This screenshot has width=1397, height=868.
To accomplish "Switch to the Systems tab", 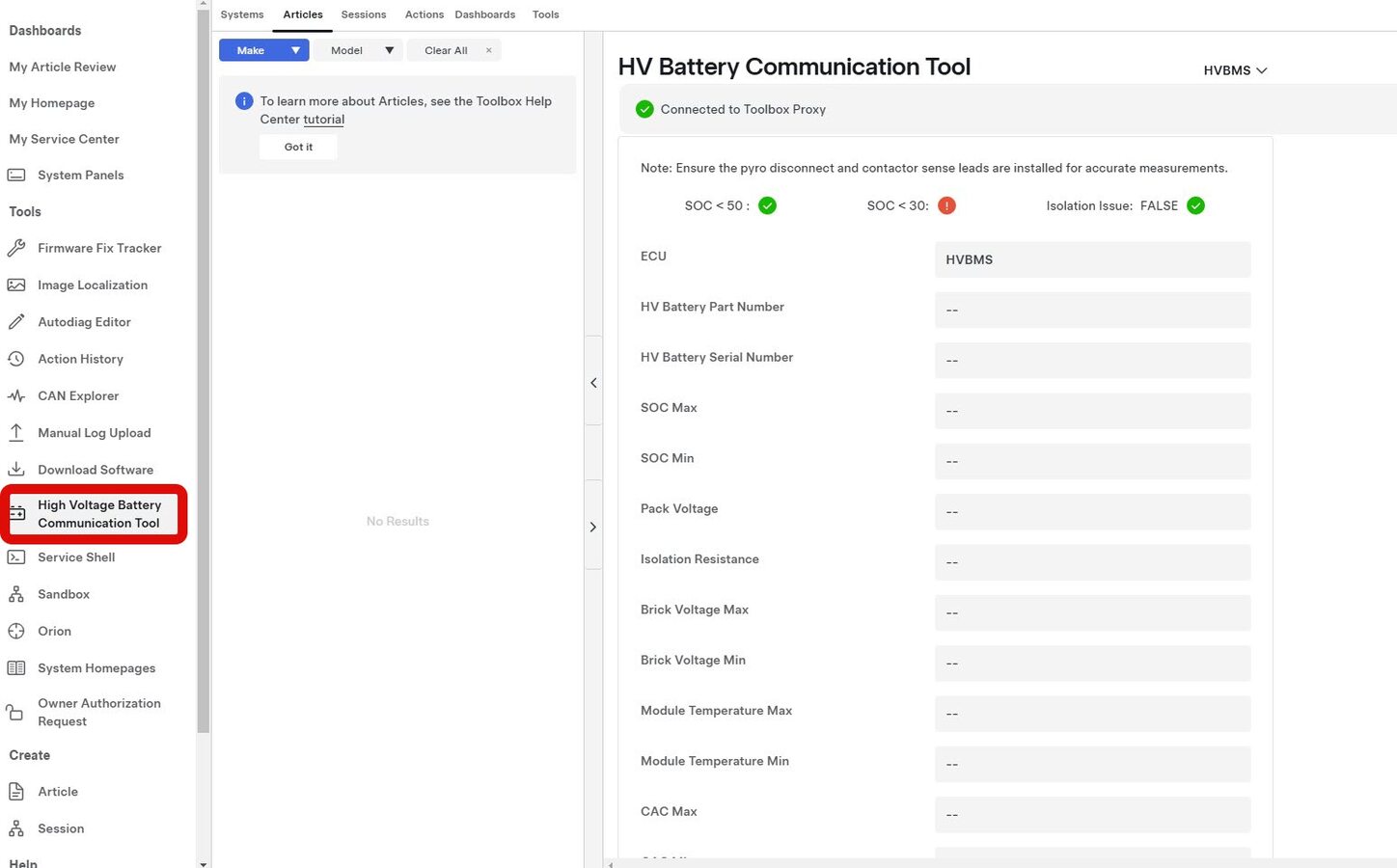I will coord(241,14).
